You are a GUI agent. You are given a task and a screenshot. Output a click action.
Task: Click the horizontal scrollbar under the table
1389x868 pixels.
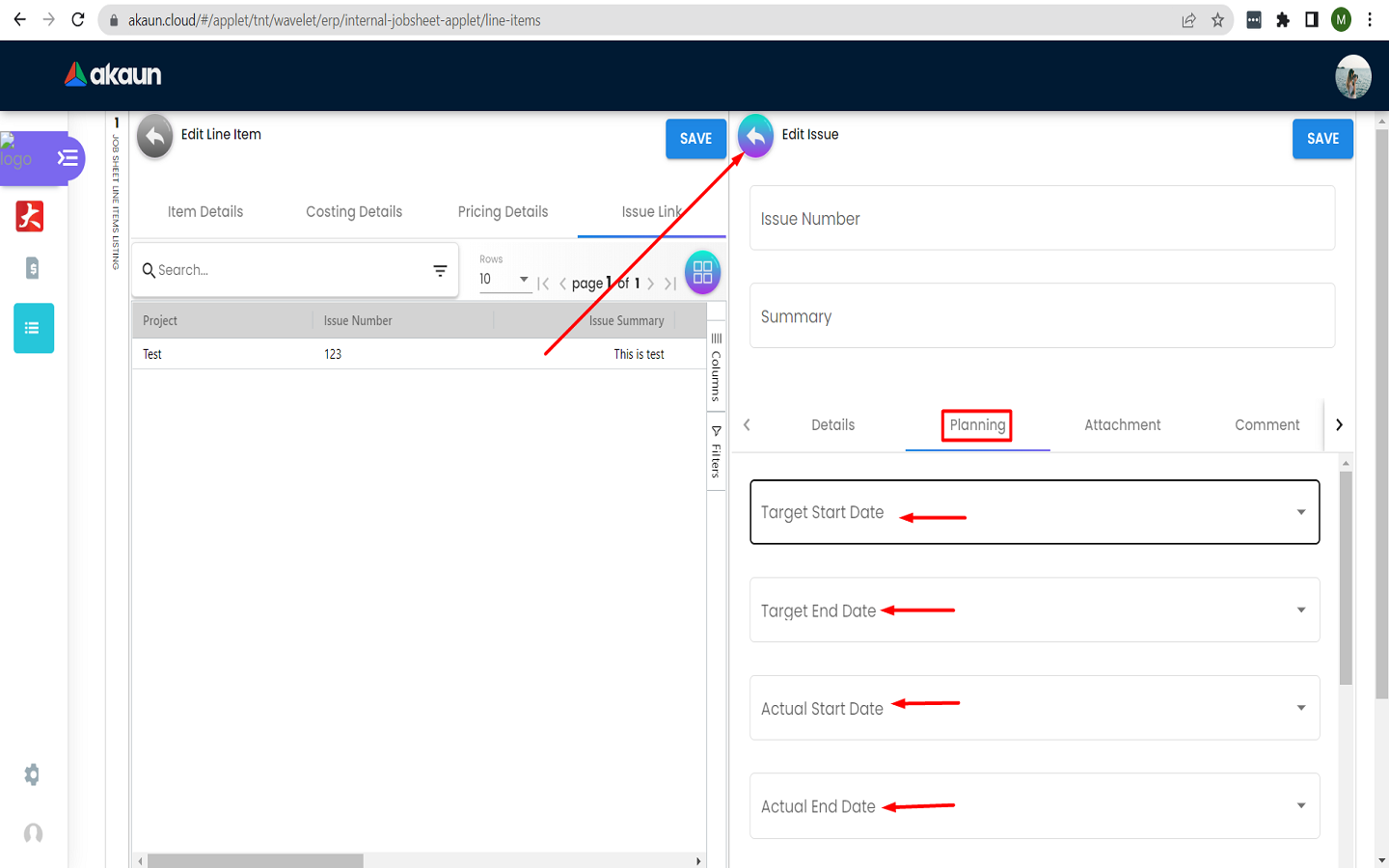click(256, 860)
